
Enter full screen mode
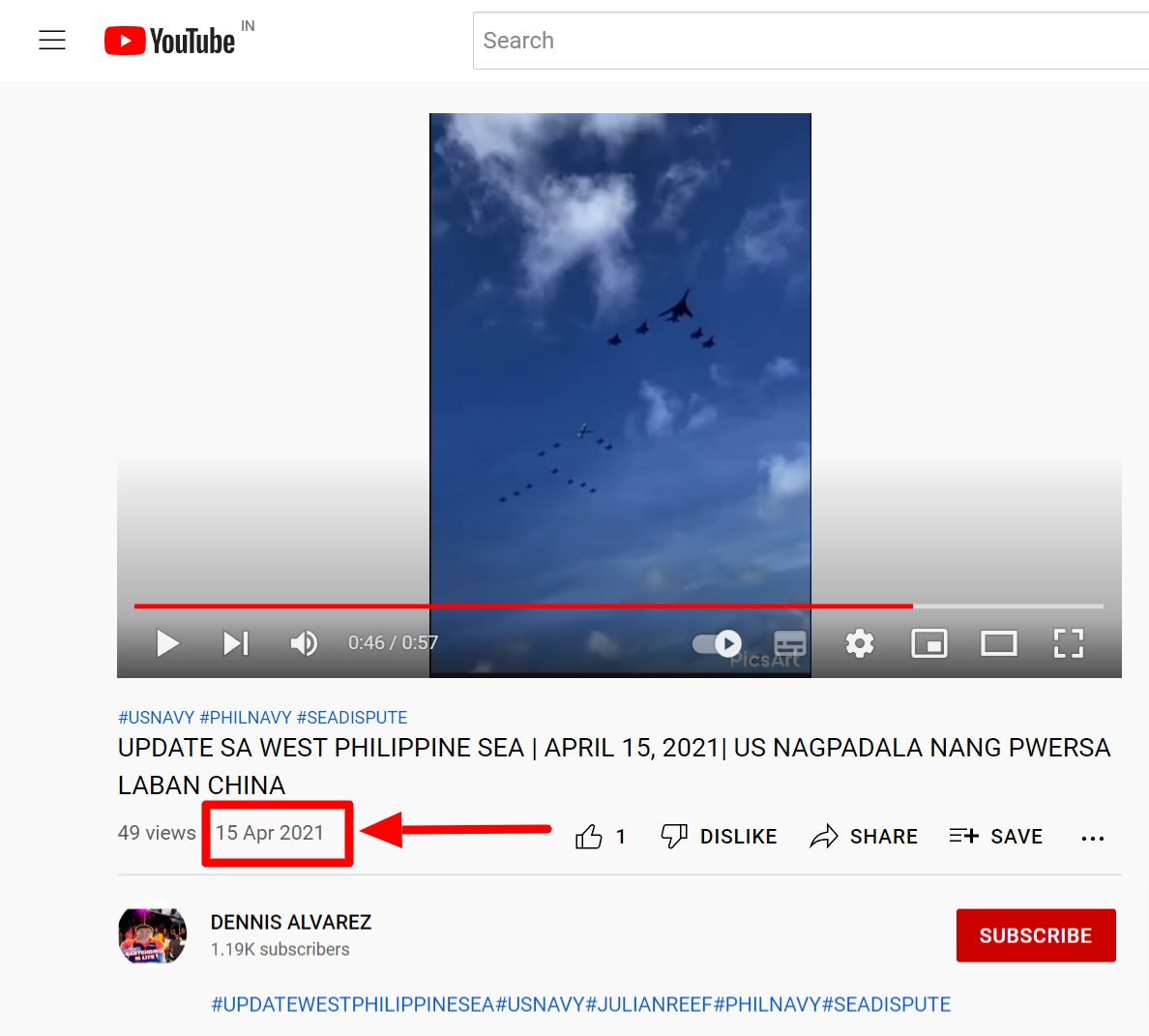[x=1069, y=644]
